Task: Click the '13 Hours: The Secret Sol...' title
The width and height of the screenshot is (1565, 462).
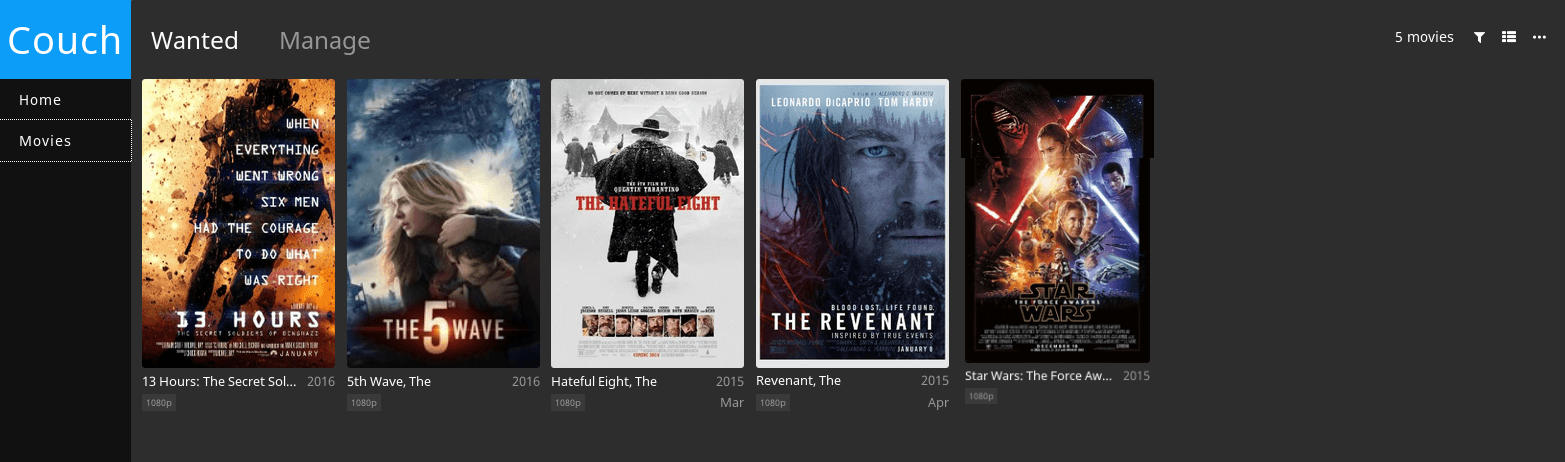Action: click(221, 381)
